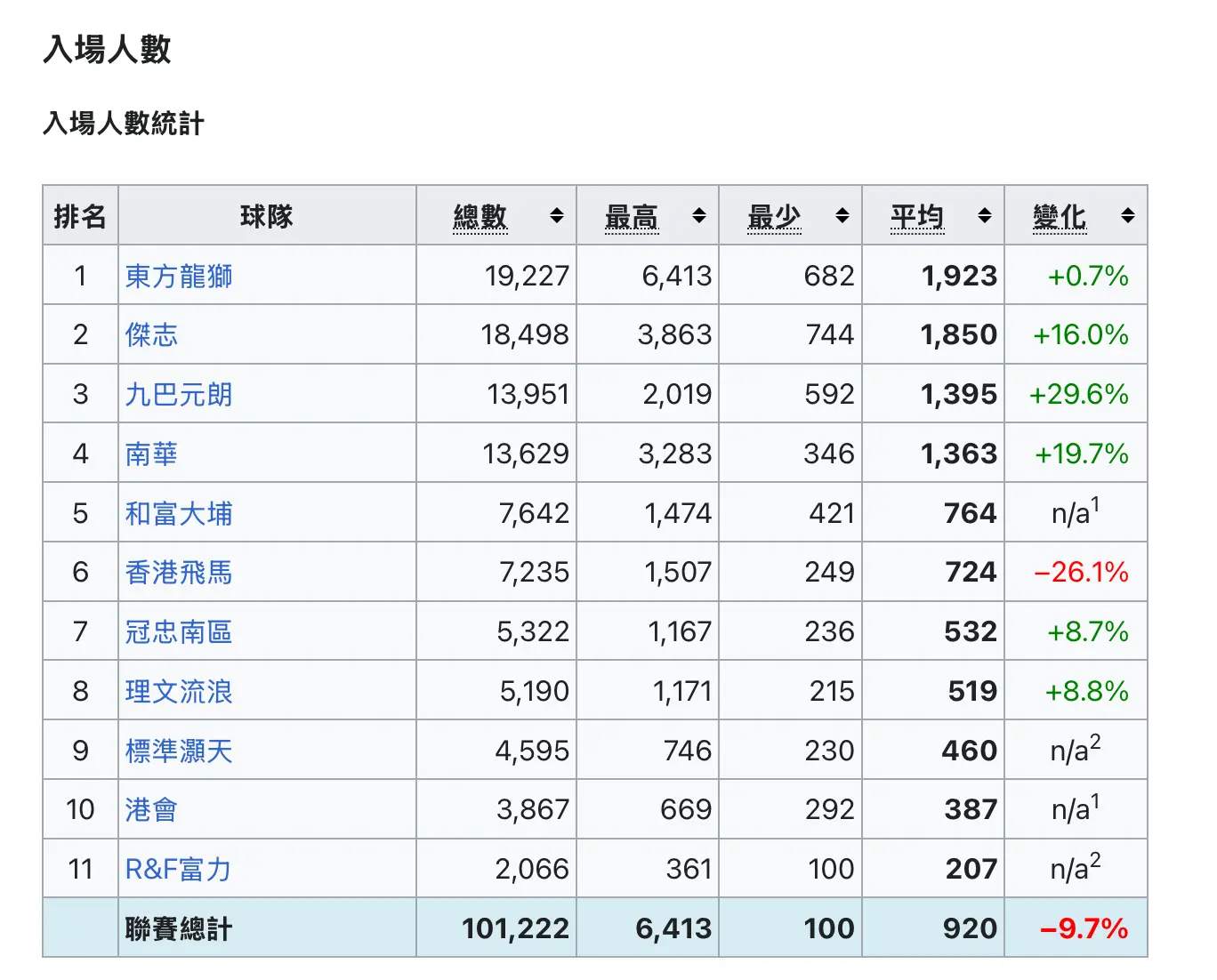Image resolution: width=1217 pixels, height=980 pixels.
Task: Select the 入場人數 section heading
Action: pos(107,49)
